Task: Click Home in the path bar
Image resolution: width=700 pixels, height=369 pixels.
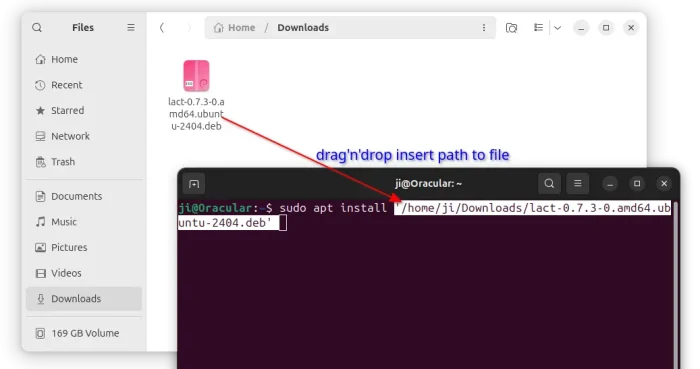Action: [x=234, y=28]
